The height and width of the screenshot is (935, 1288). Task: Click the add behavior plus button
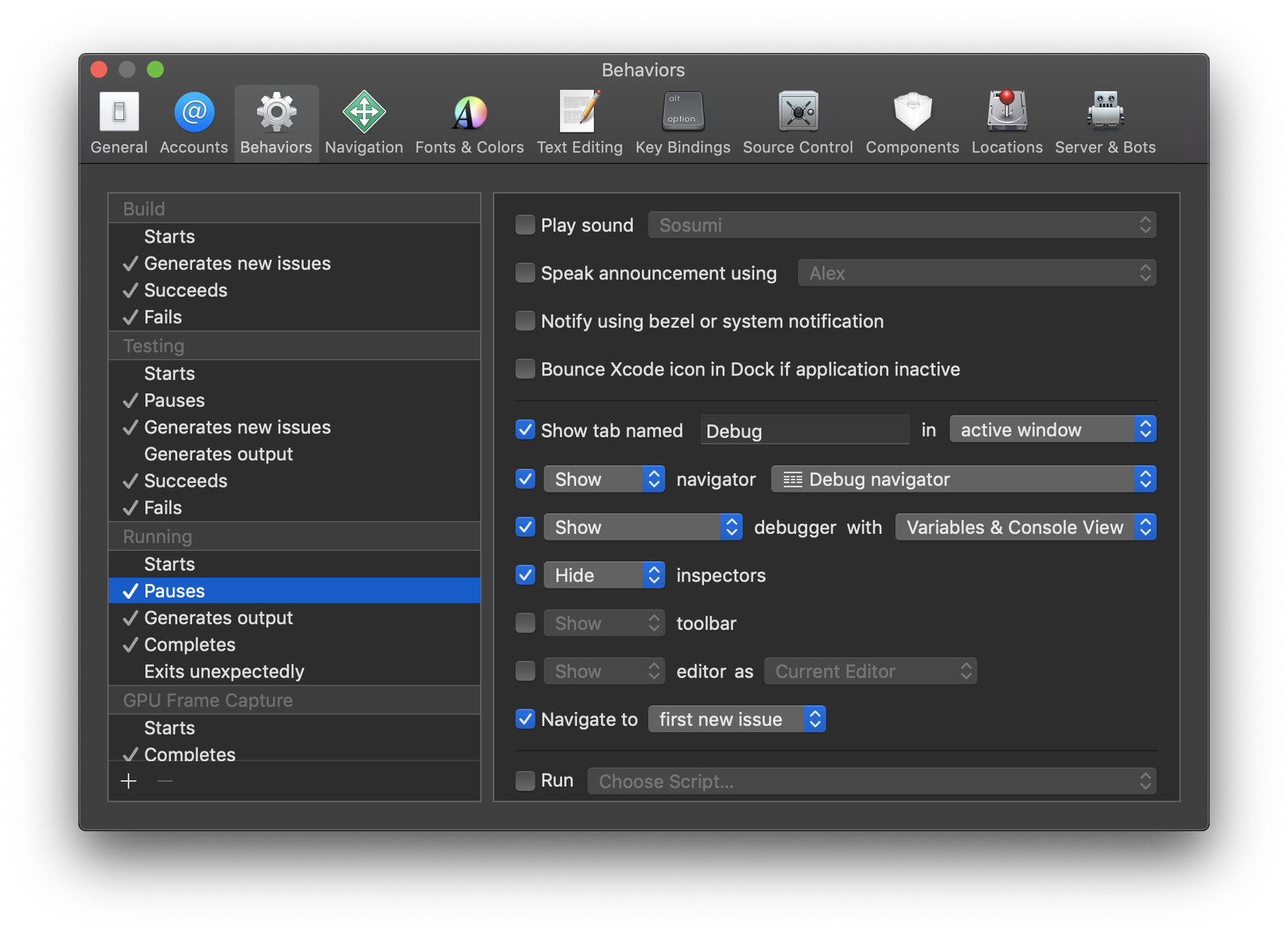[129, 781]
